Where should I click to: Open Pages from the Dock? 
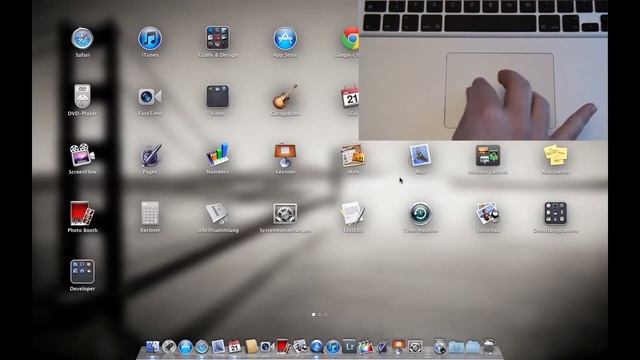coord(382,347)
